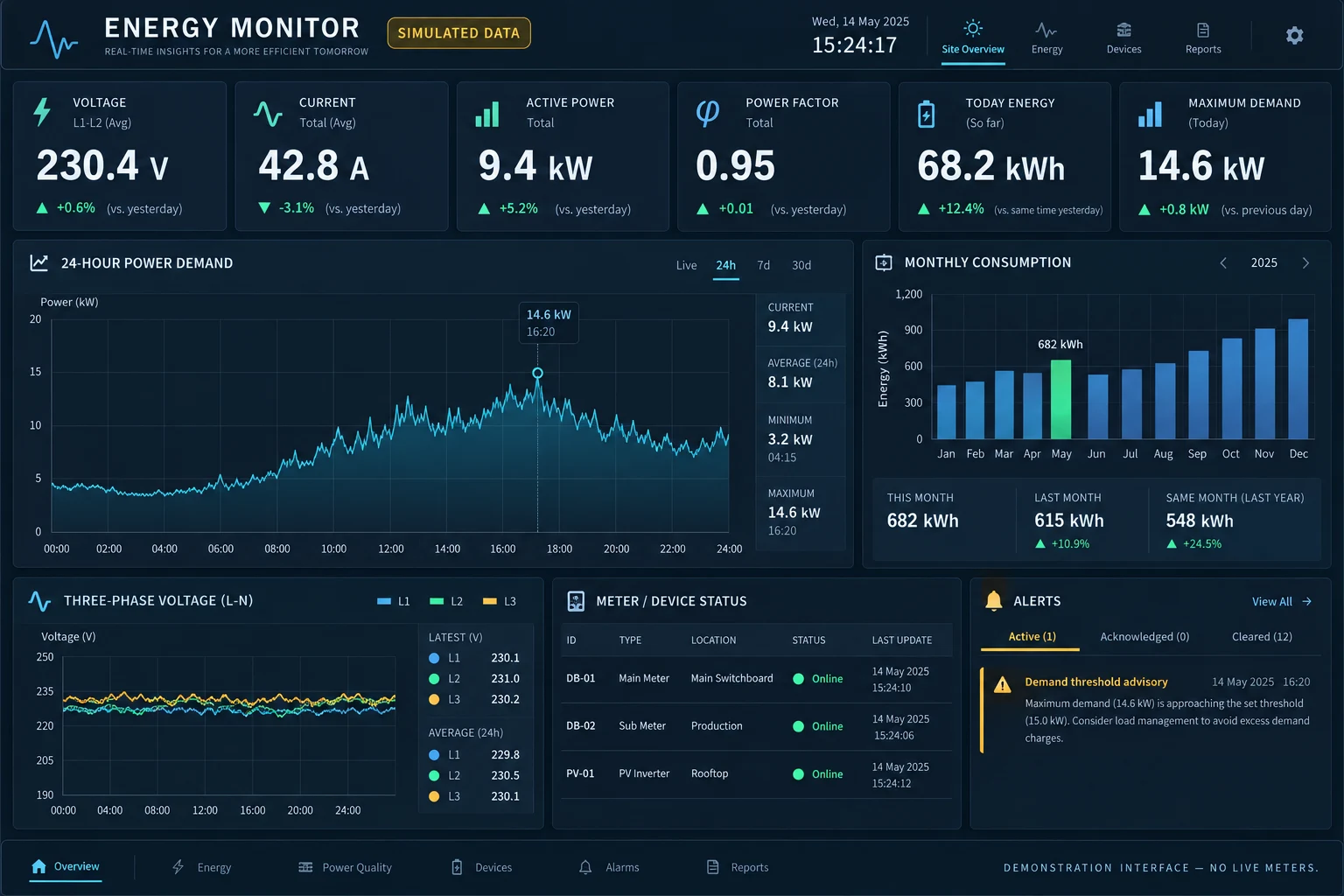
Task: Click the Alerts bell icon
Action: (x=993, y=600)
